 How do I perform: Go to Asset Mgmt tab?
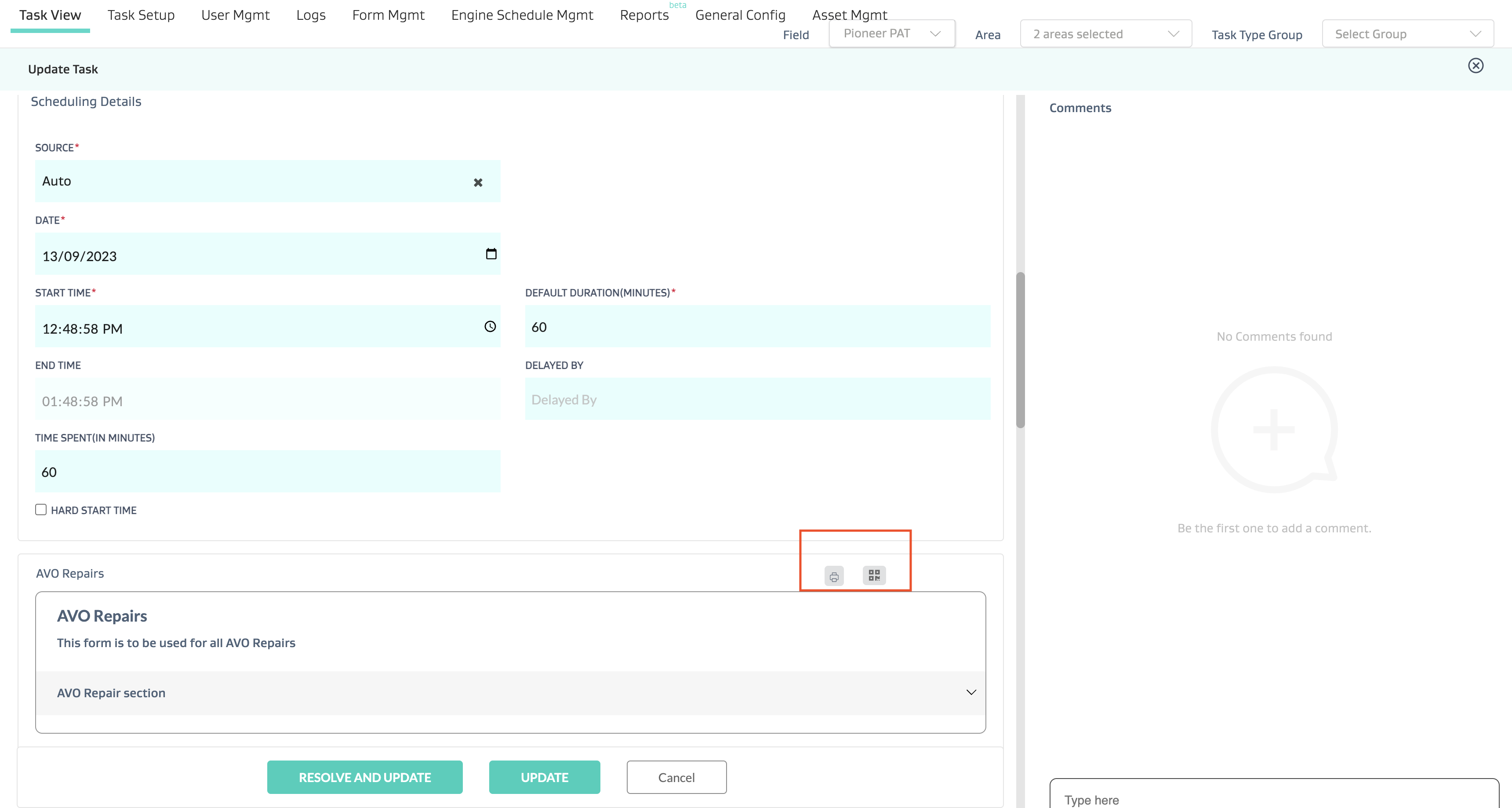pyautogui.click(x=849, y=15)
